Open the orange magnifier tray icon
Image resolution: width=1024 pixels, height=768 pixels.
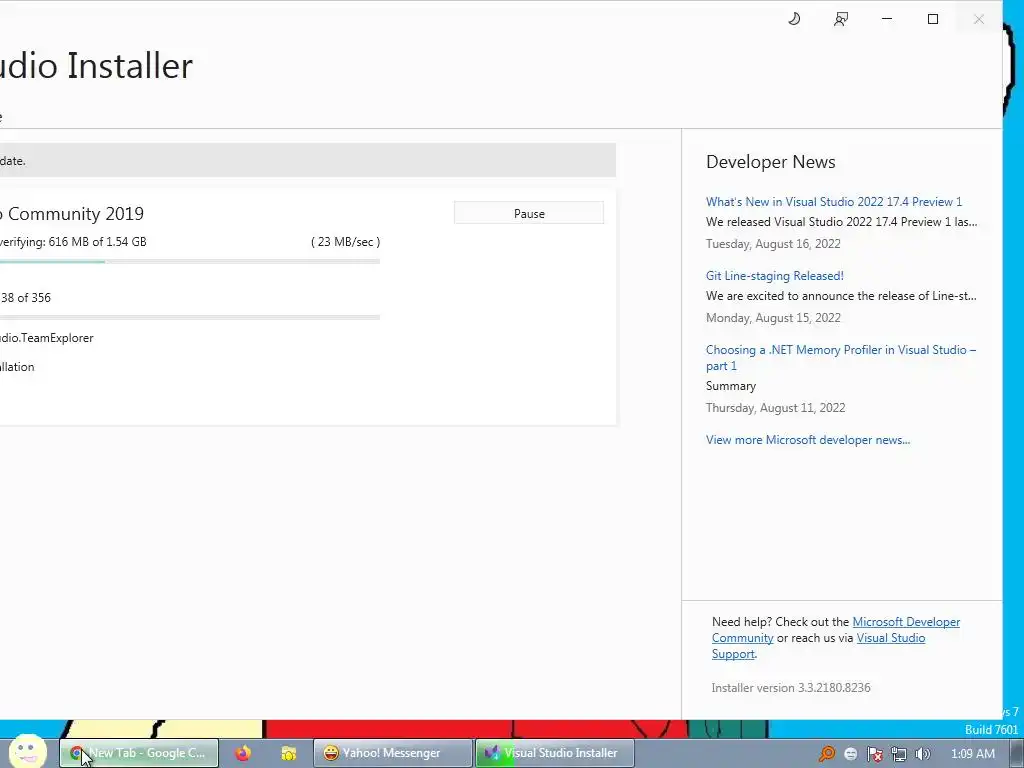[827, 754]
